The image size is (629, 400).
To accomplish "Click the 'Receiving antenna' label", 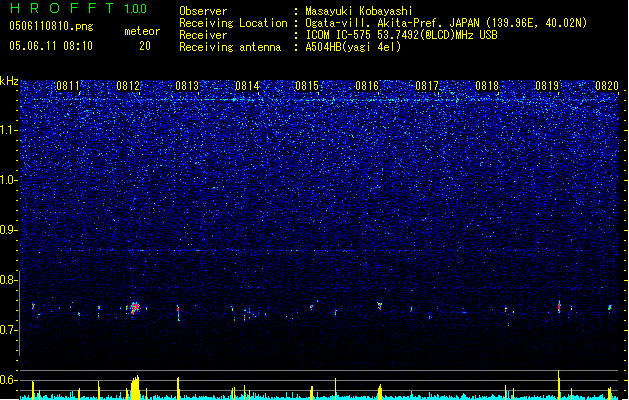I will pyautogui.click(x=230, y=47).
